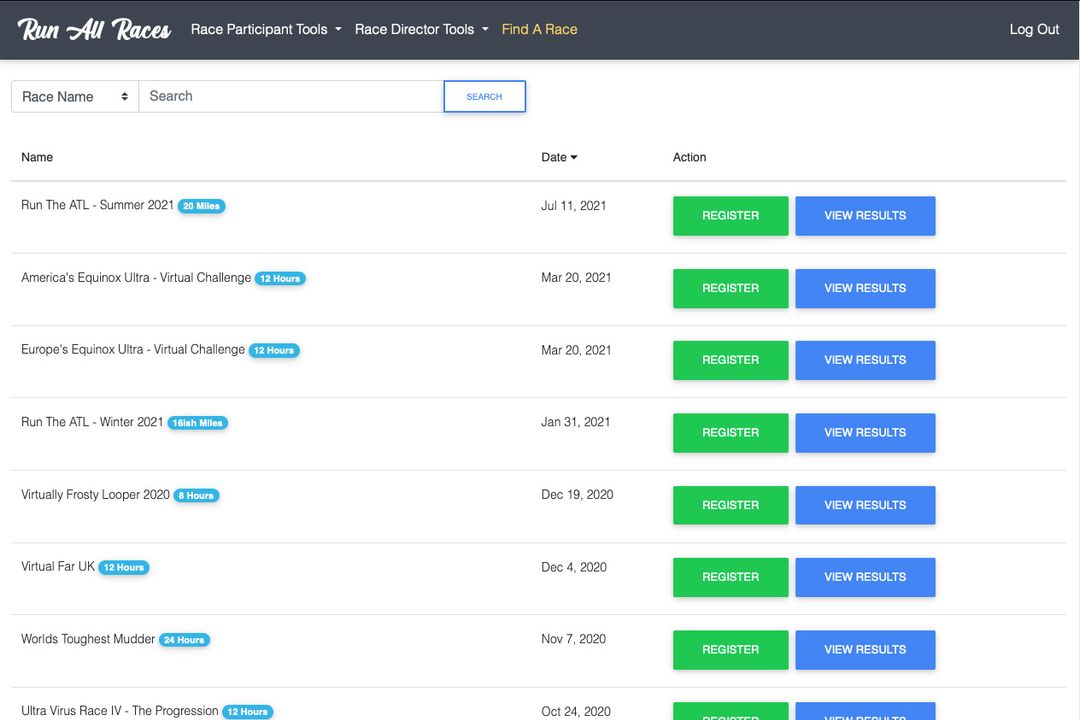Select the 24 Hours badge on Worlds Toughest Mudder
1080x720 pixels.
tap(184, 639)
